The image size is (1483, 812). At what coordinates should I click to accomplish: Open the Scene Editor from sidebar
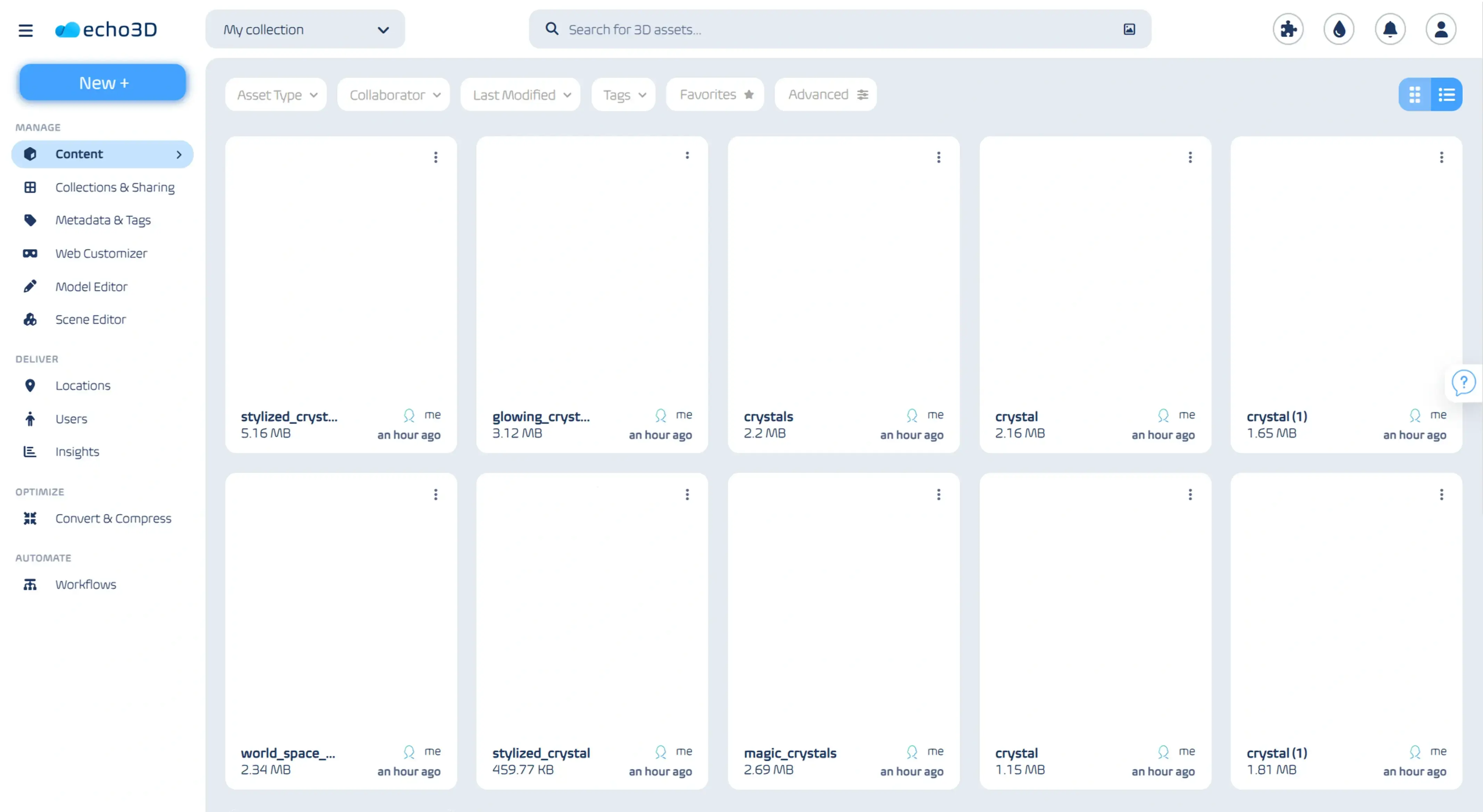pyautogui.click(x=91, y=320)
